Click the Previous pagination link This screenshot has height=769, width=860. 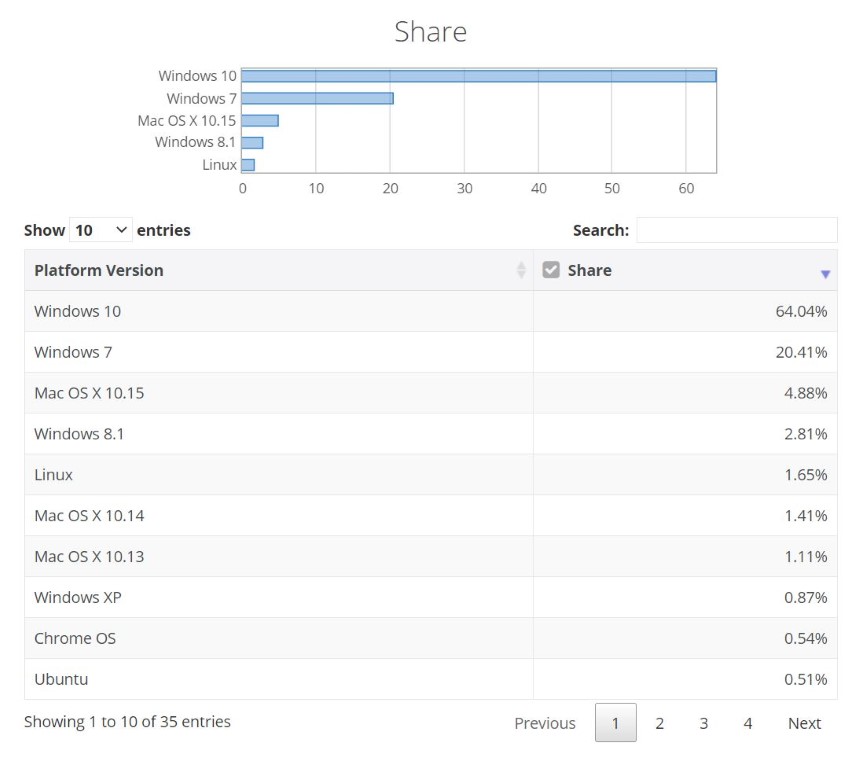[x=545, y=723]
